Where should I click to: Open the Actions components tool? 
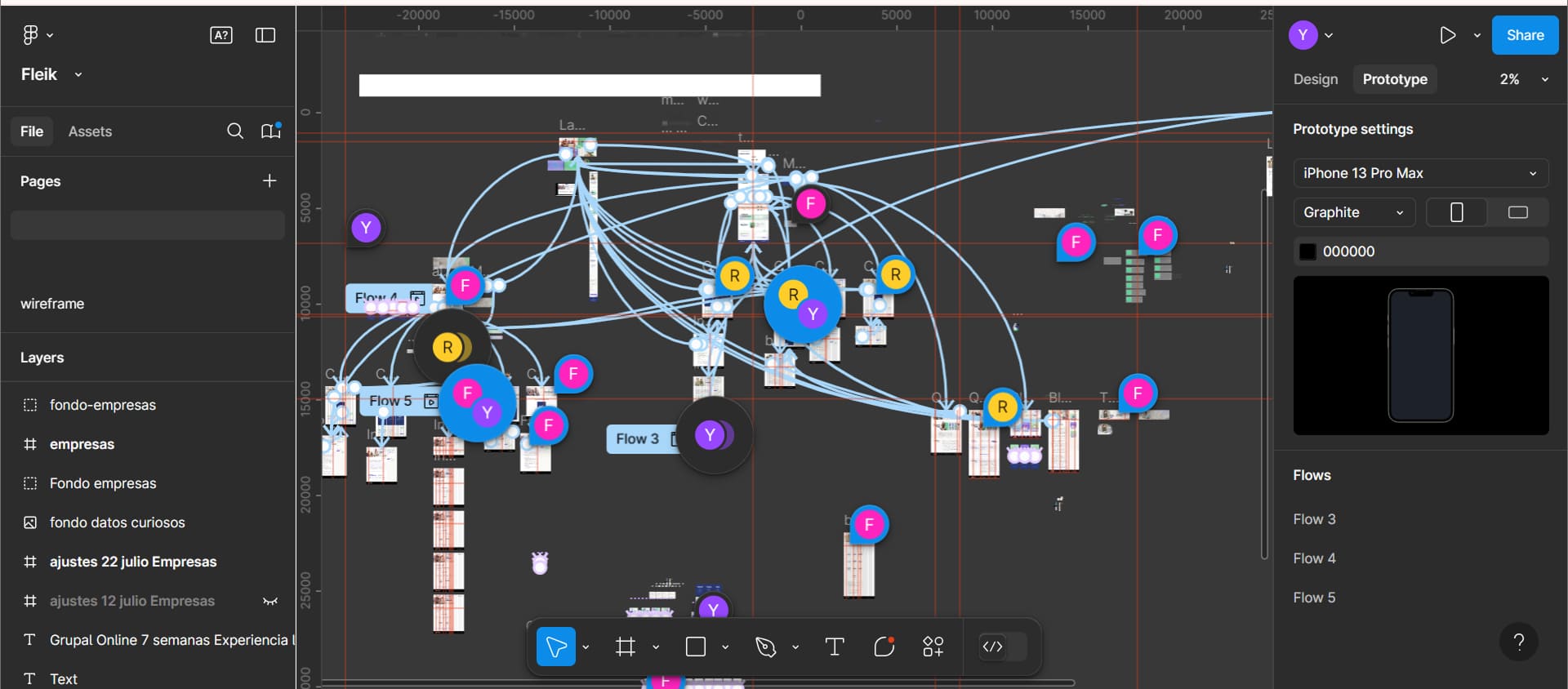pos(933,647)
